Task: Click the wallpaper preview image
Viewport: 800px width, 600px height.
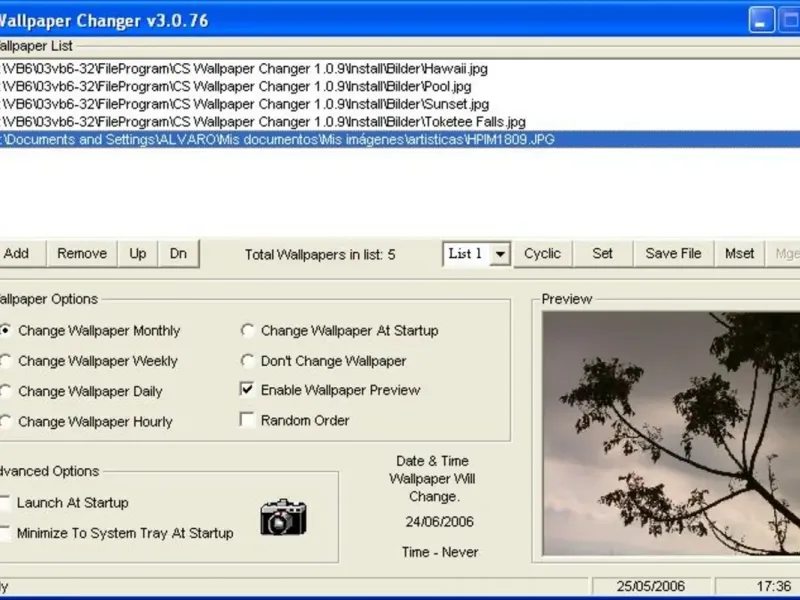Action: click(x=670, y=434)
